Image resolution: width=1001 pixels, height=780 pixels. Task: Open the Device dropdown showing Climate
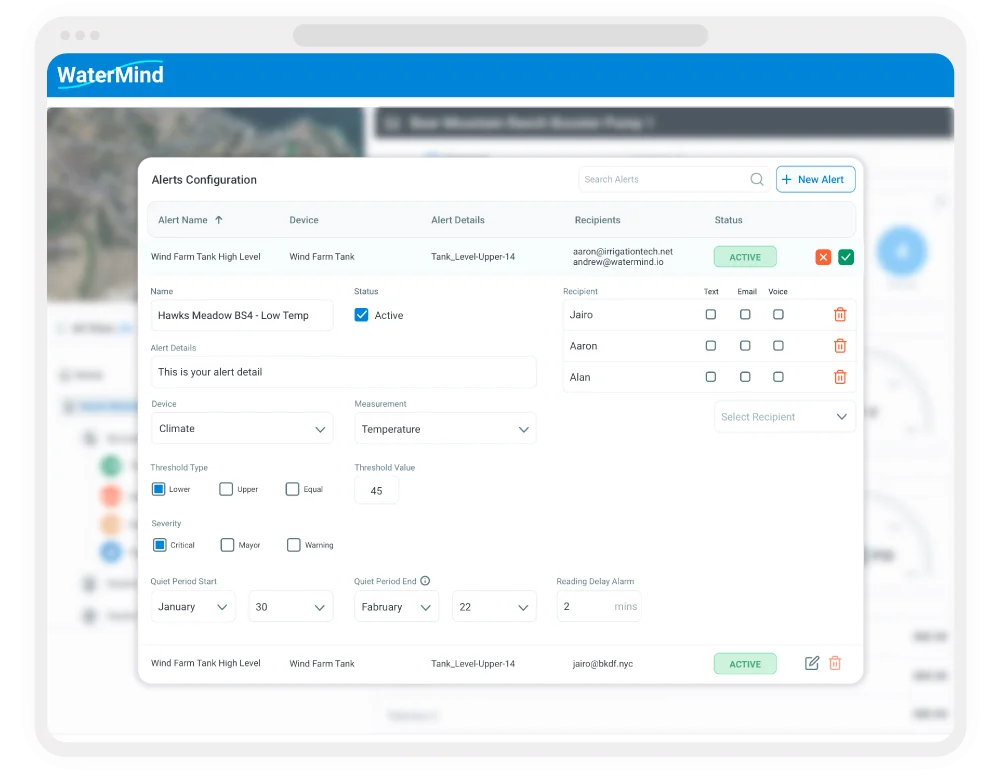[x=242, y=428]
